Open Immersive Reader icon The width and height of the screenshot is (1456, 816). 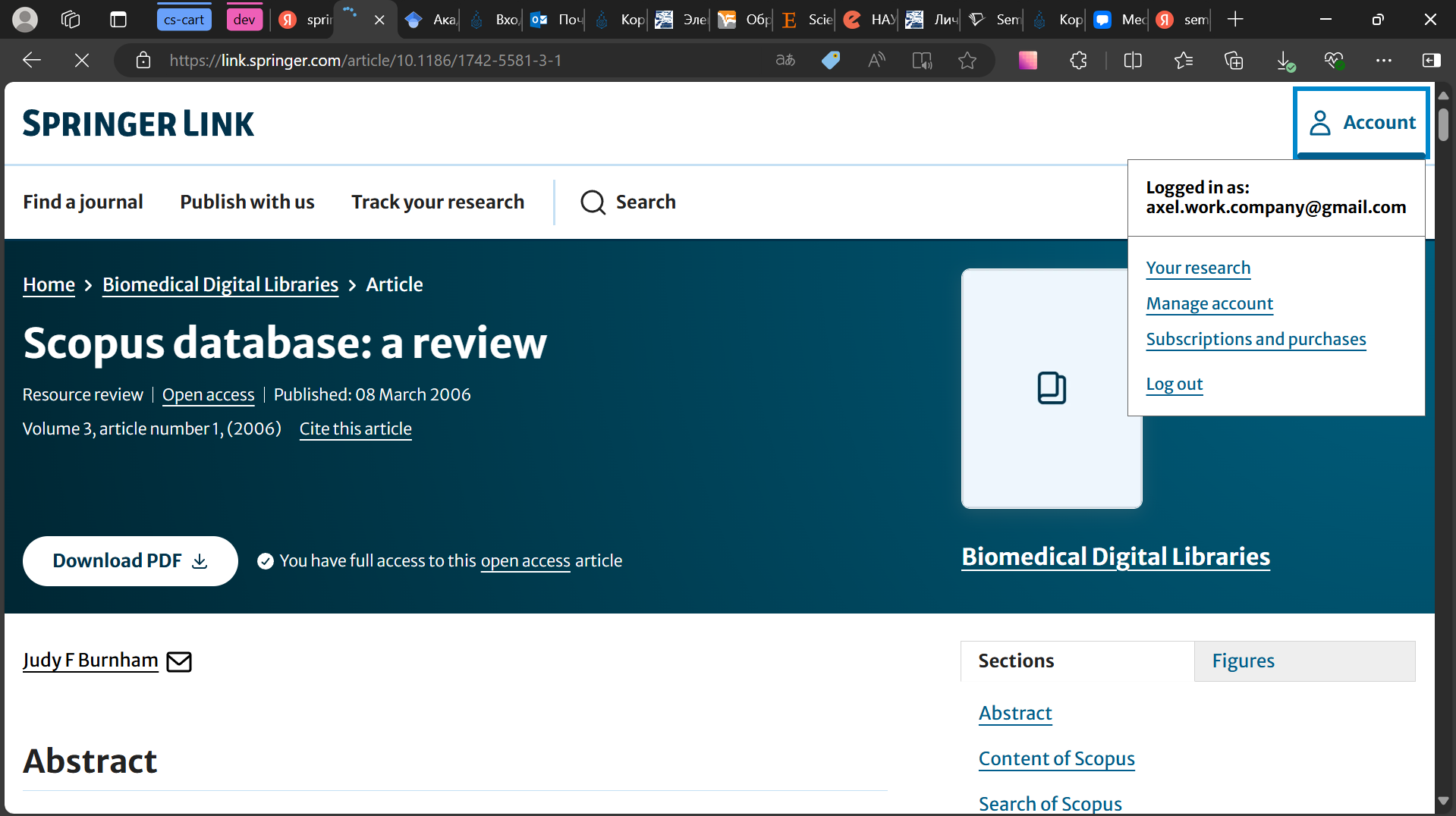tap(922, 60)
